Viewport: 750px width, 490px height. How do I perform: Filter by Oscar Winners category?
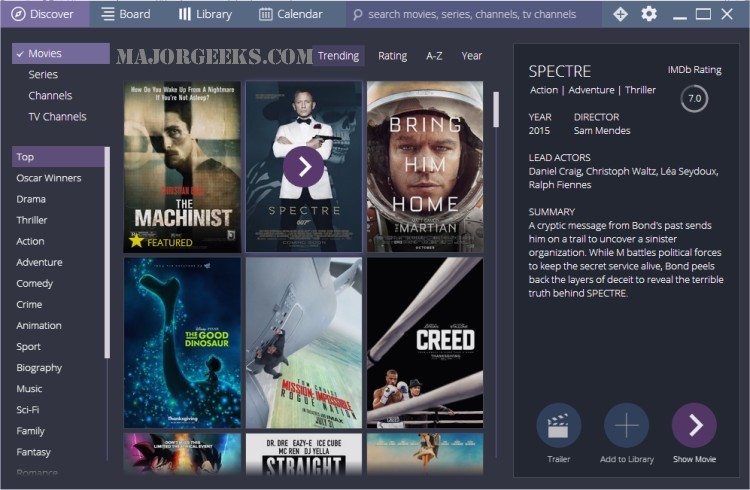pyautogui.click(x=49, y=178)
